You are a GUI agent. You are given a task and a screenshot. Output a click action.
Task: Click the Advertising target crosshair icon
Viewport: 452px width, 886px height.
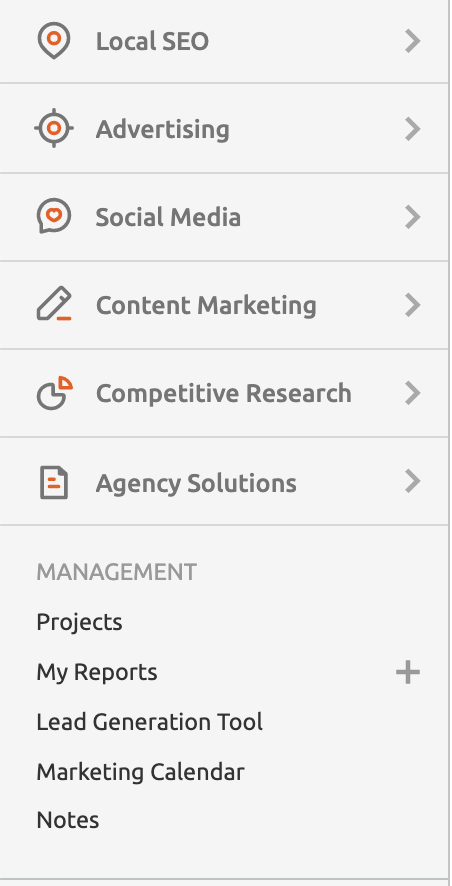[54, 128]
